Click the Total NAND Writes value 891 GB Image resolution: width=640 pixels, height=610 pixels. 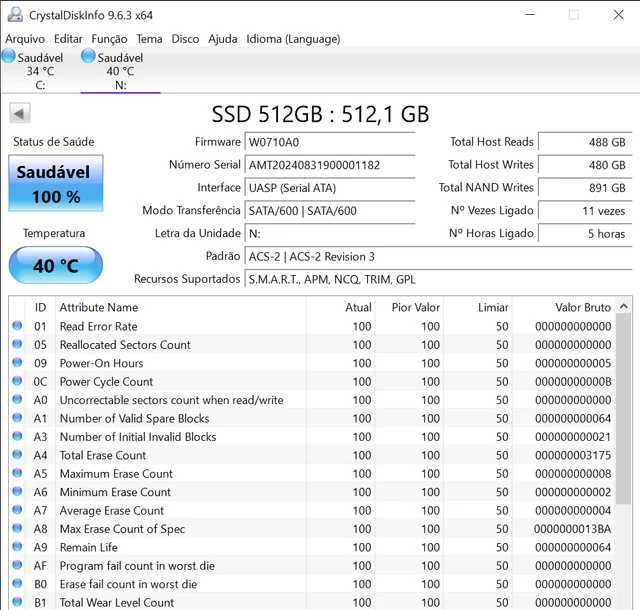point(585,188)
